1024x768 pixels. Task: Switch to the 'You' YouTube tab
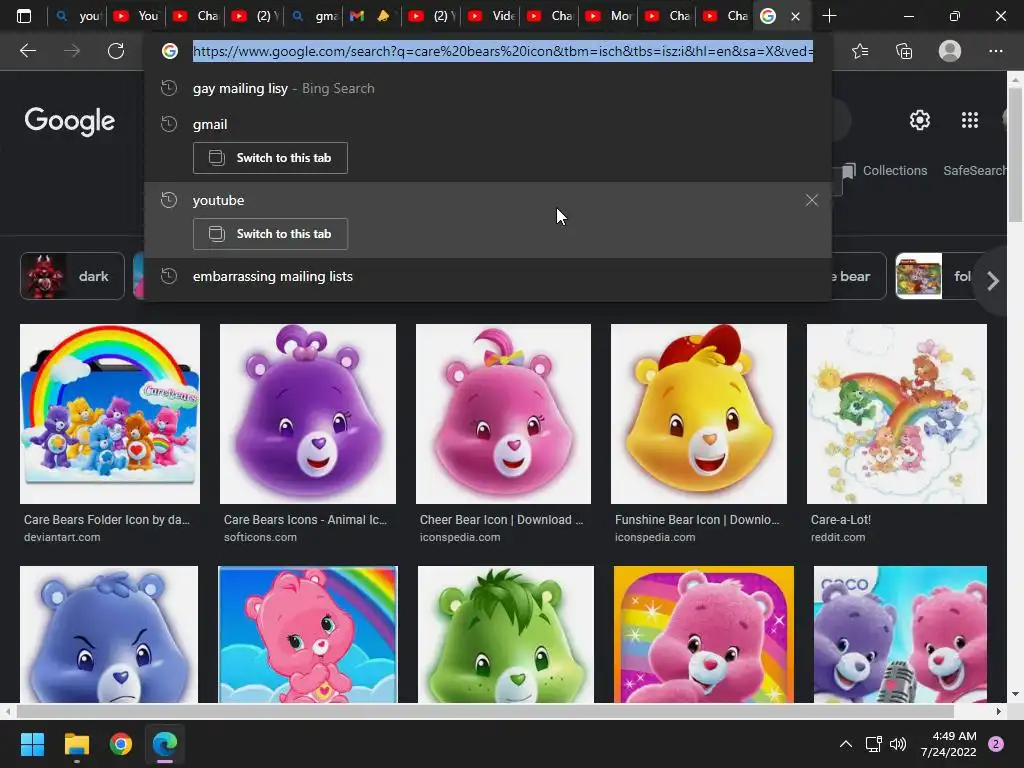[x=136, y=16]
